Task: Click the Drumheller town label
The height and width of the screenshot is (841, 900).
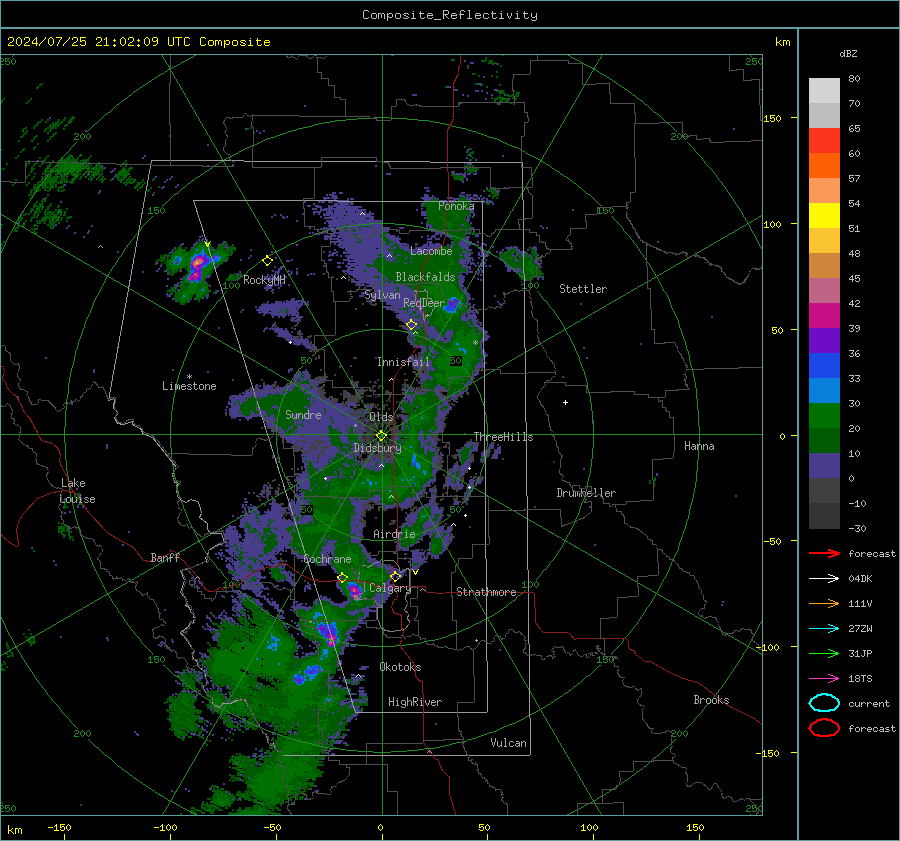Action: pyautogui.click(x=586, y=493)
